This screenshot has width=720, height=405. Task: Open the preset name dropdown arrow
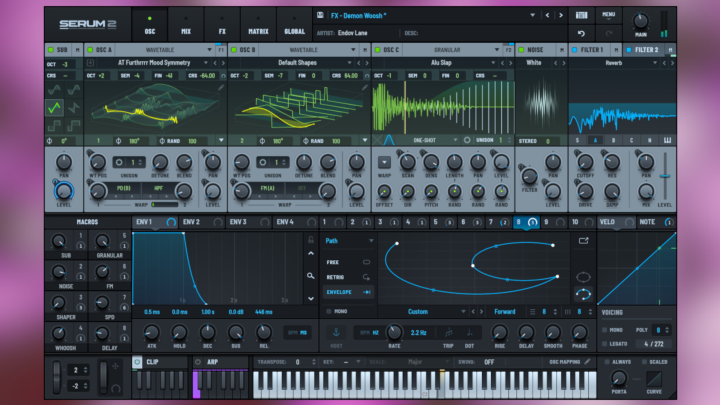(x=532, y=15)
